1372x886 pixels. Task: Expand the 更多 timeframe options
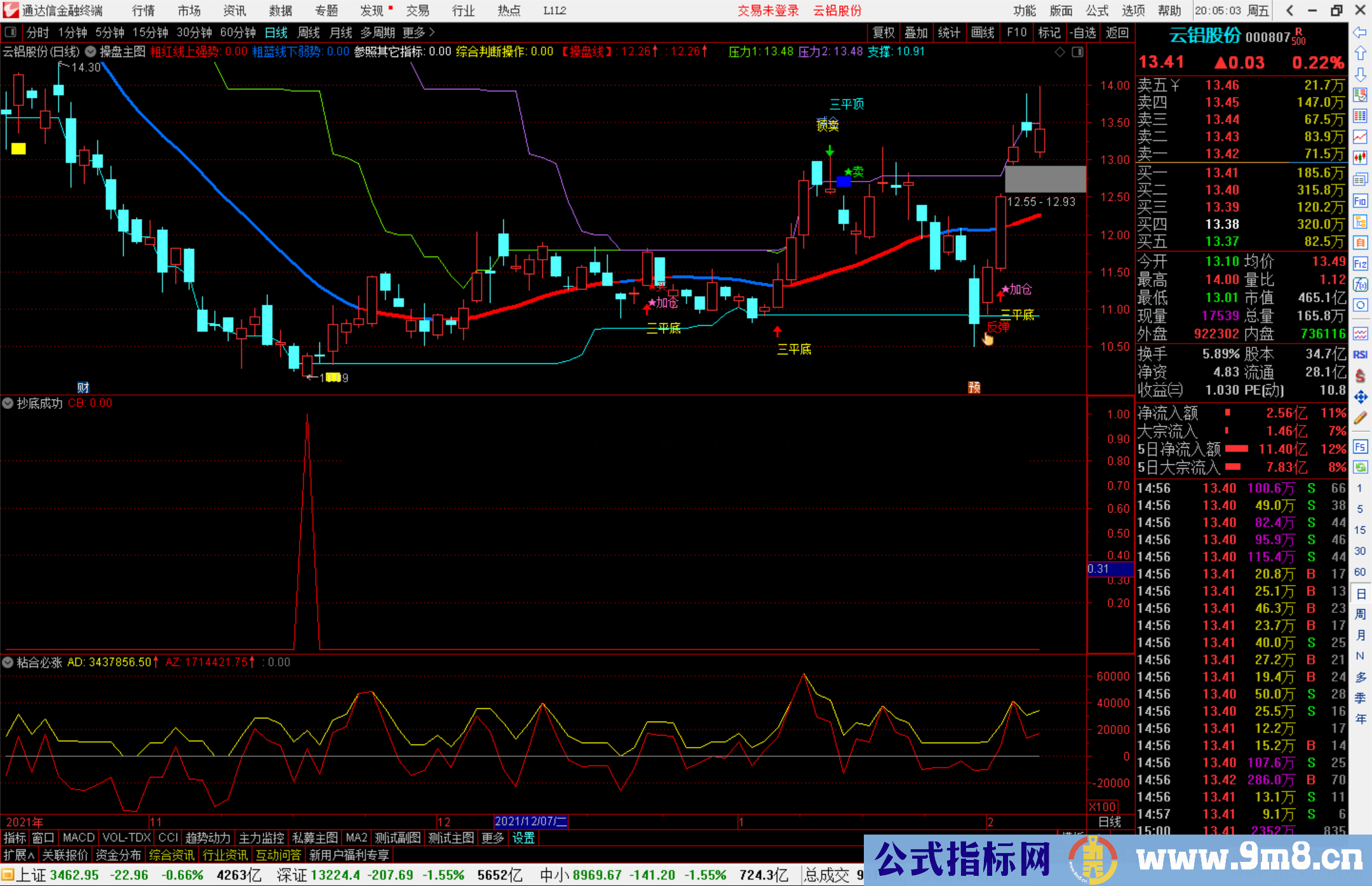click(x=418, y=32)
